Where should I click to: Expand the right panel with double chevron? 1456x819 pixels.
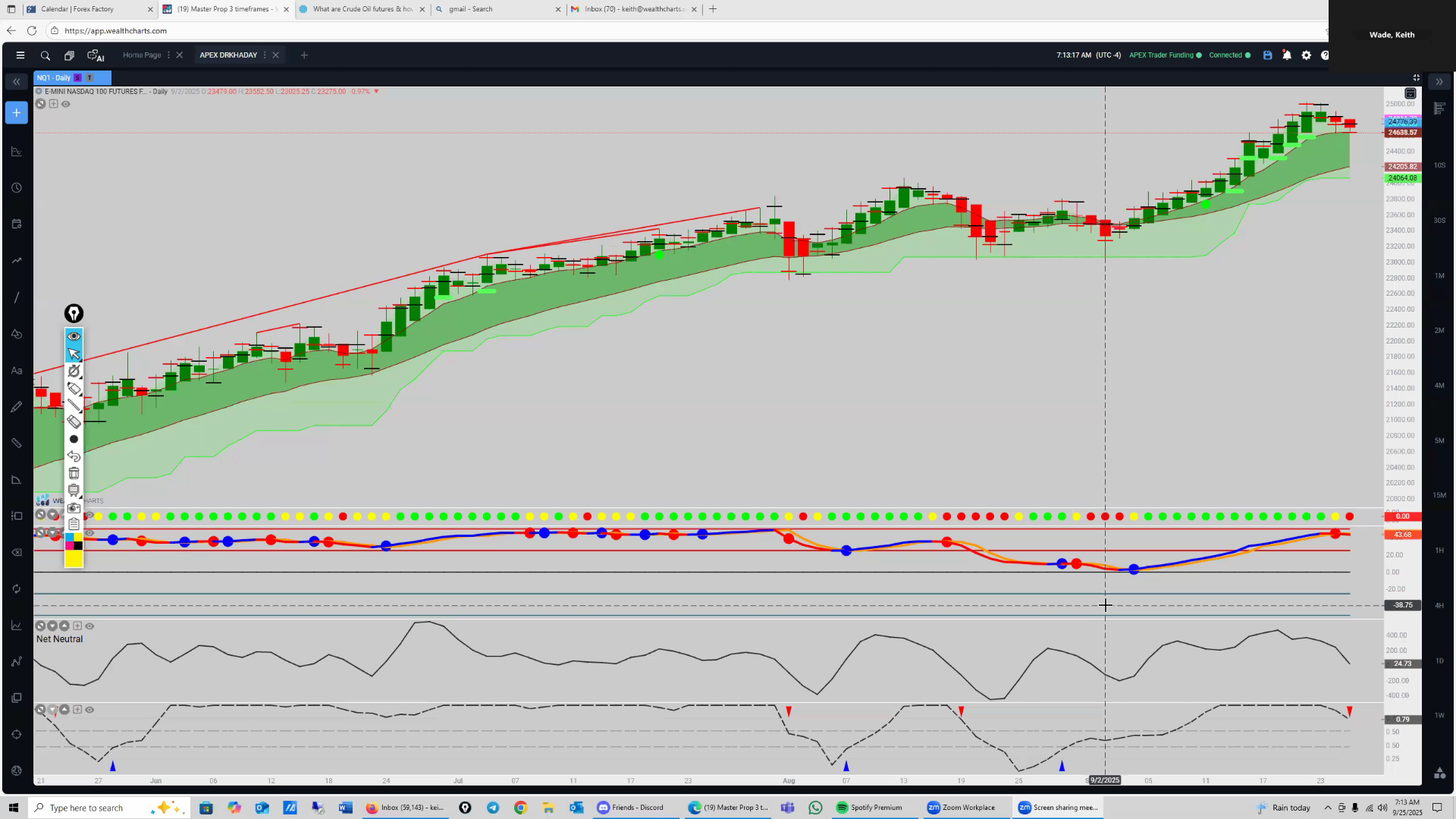(x=1439, y=81)
